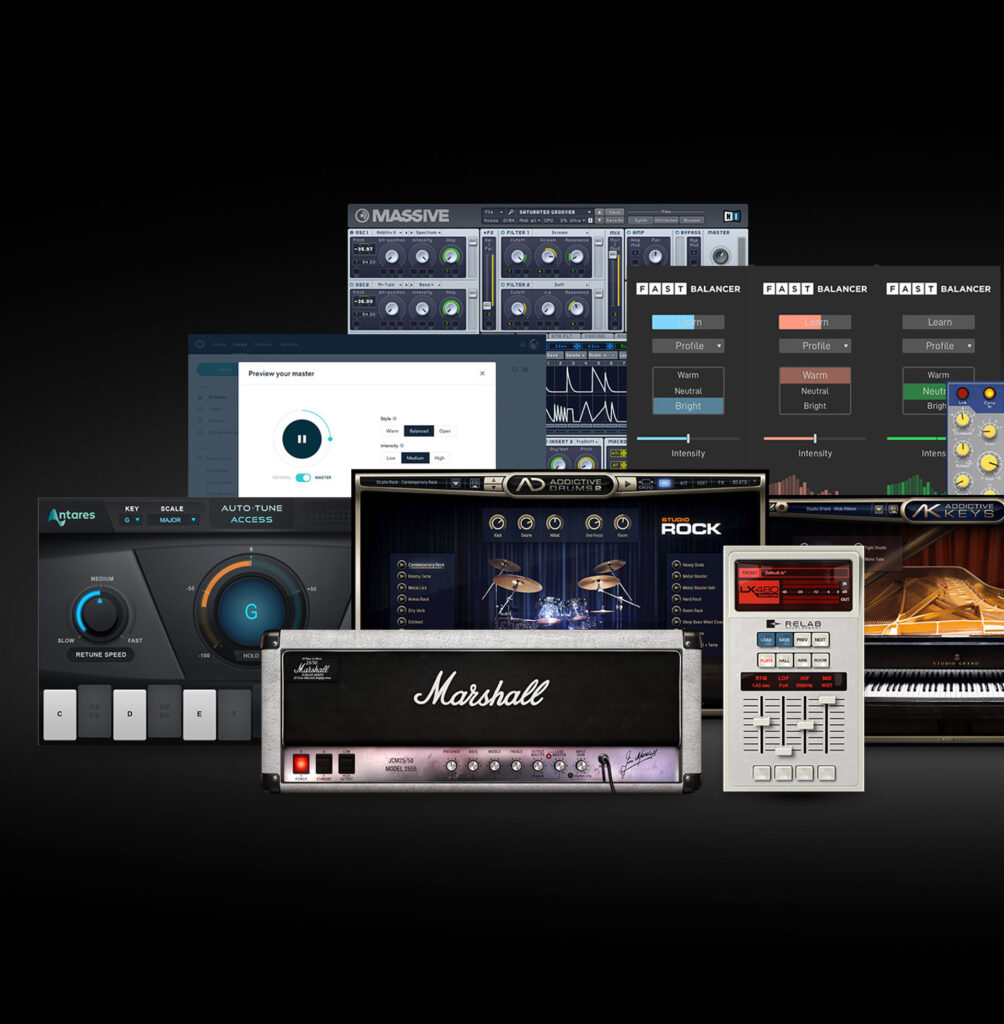Toggle the Original/Master switch
The height and width of the screenshot is (1024, 1004).
302,477
